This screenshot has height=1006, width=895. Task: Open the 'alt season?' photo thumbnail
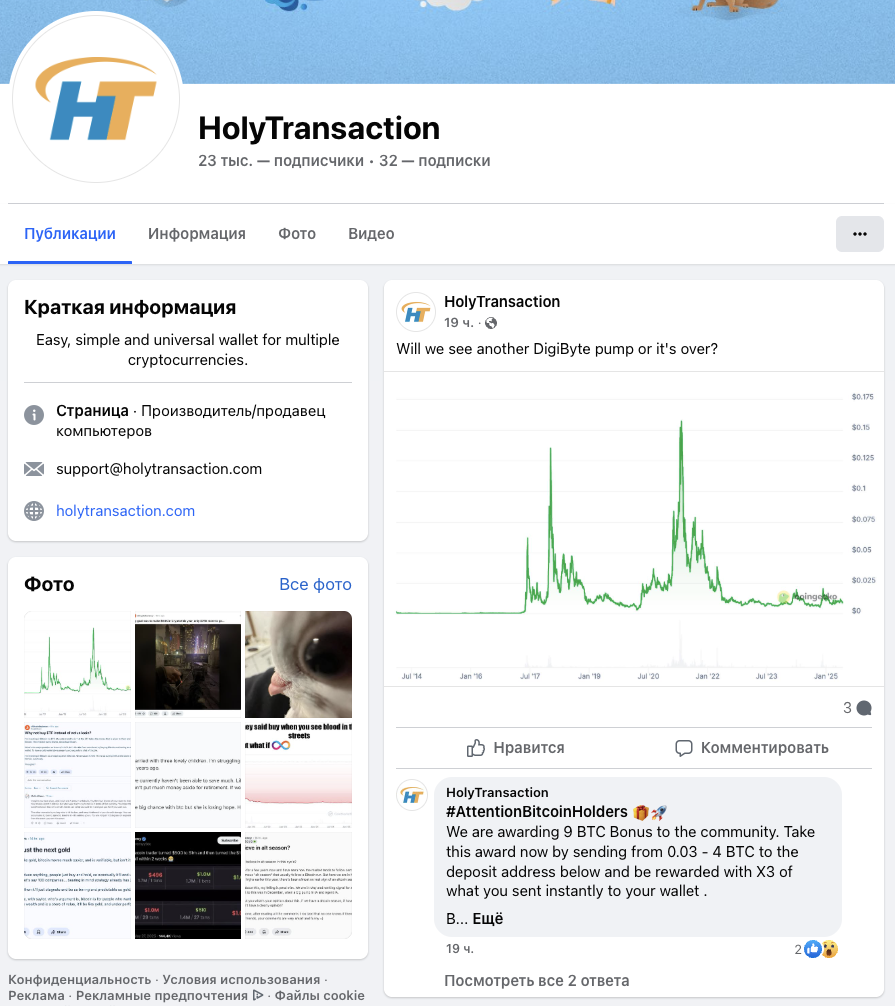click(298, 885)
